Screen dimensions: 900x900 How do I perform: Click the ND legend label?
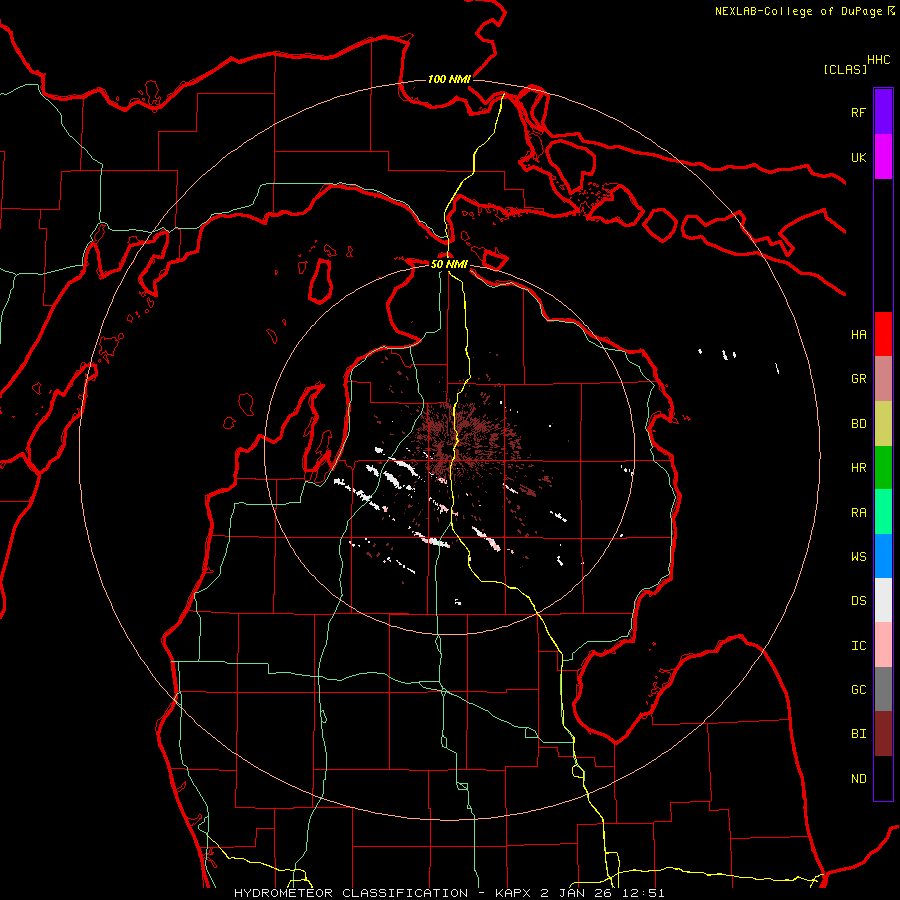pos(858,778)
